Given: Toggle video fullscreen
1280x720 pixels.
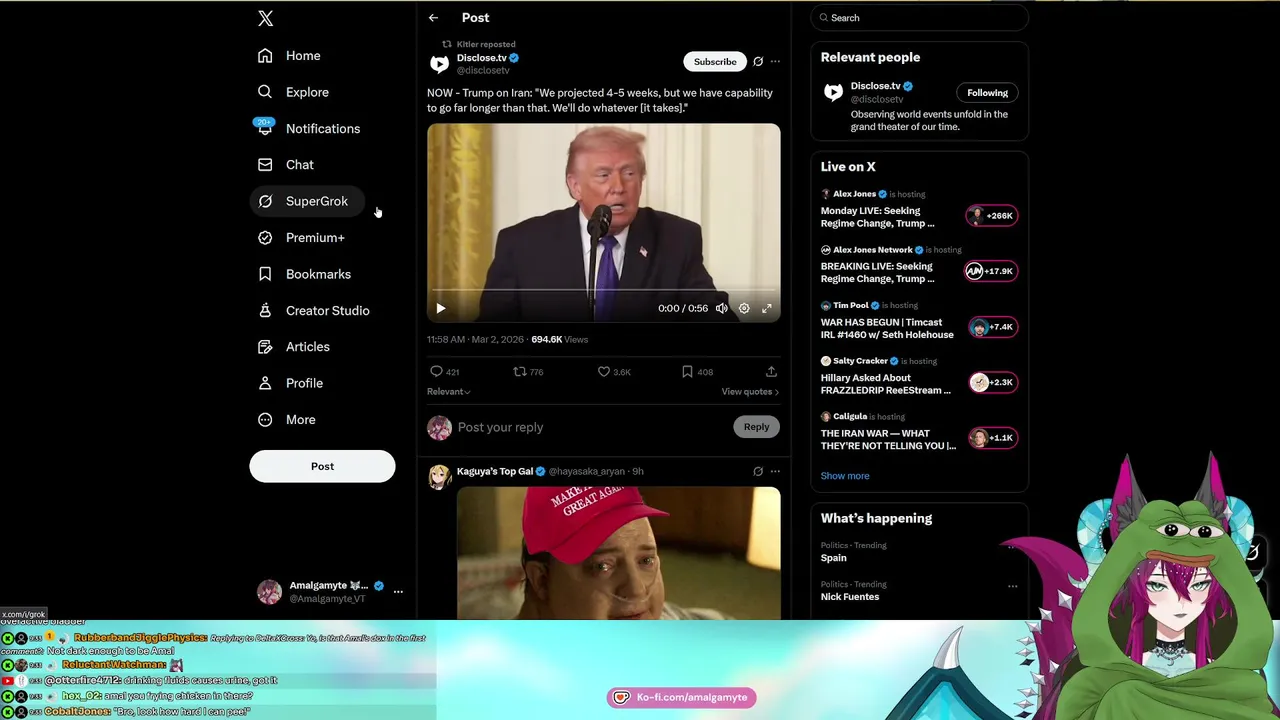Looking at the screenshot, I should (767, 308).
